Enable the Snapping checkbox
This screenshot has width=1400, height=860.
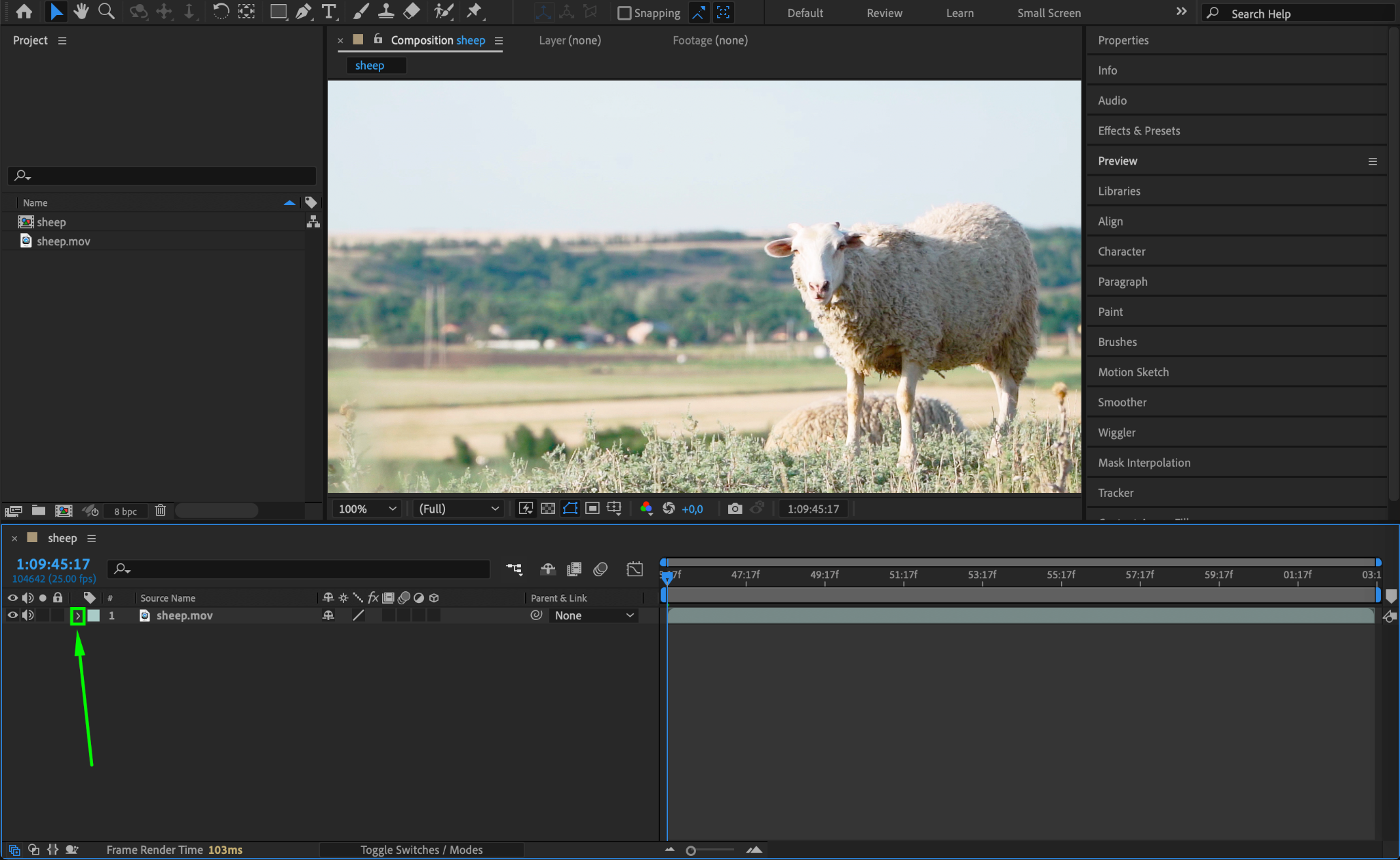point(624,13)
